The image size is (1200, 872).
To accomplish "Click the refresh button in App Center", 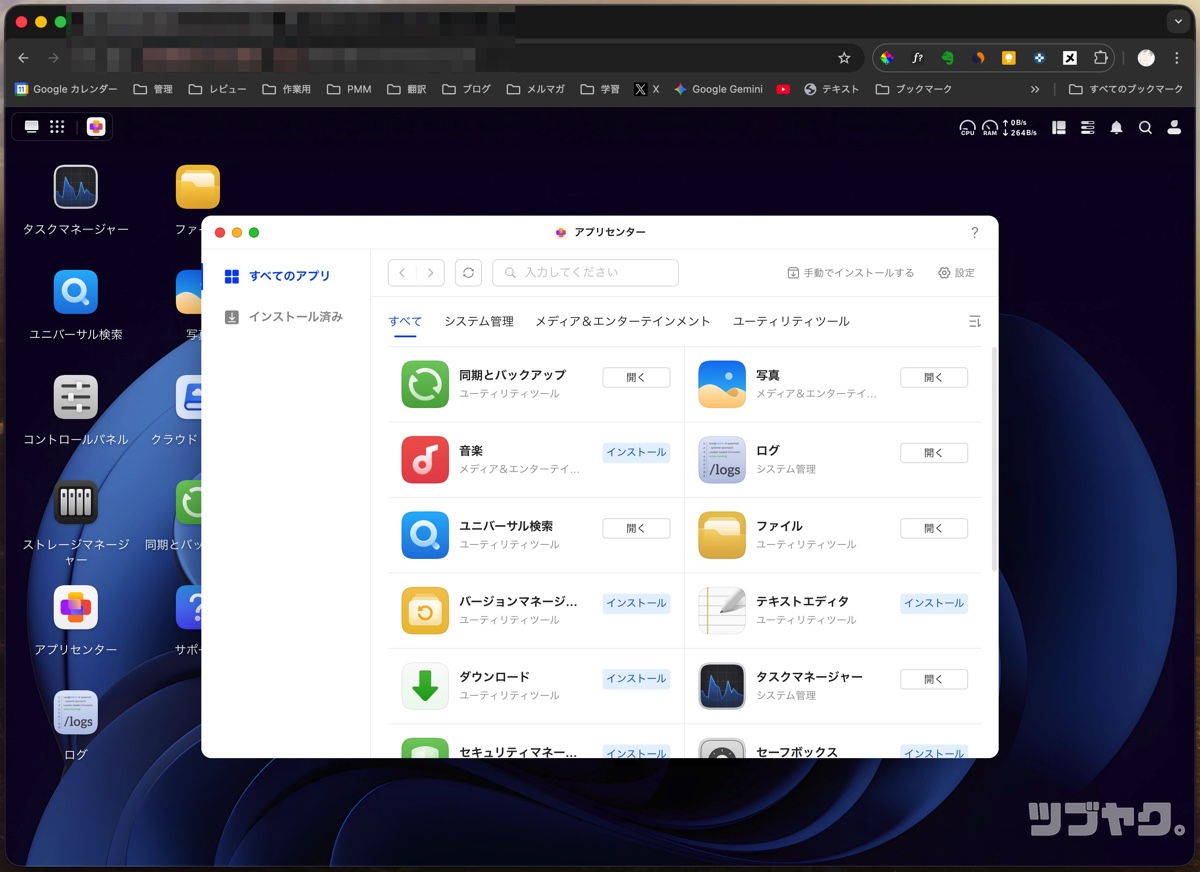I will tap(468, 273).
